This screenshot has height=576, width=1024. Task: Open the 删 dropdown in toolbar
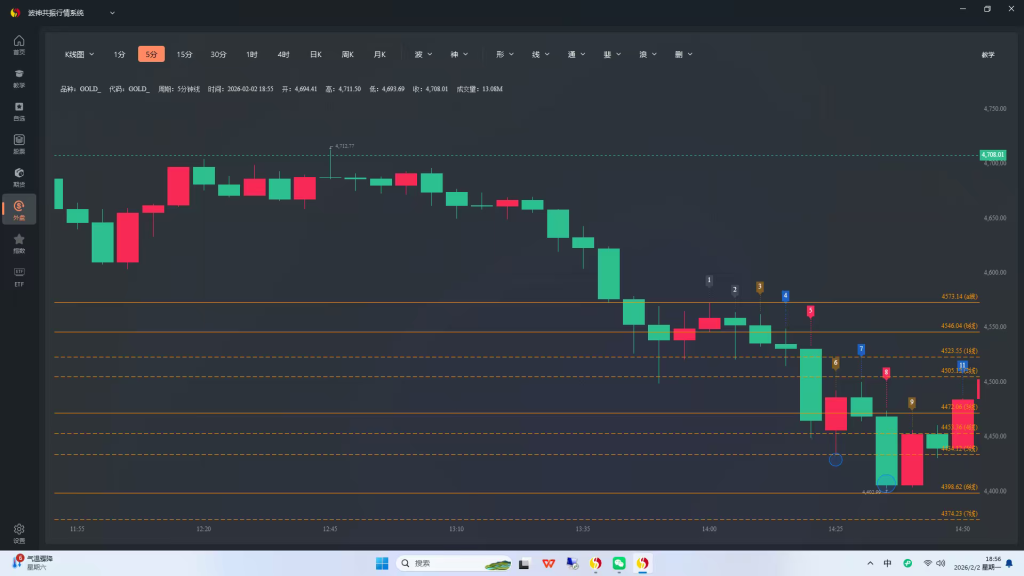(683, 54)
